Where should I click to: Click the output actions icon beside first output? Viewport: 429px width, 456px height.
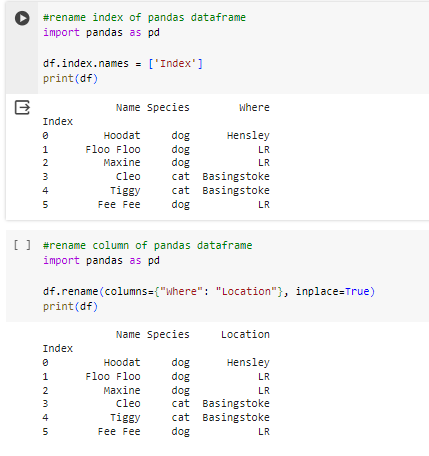tap(22, 107)
